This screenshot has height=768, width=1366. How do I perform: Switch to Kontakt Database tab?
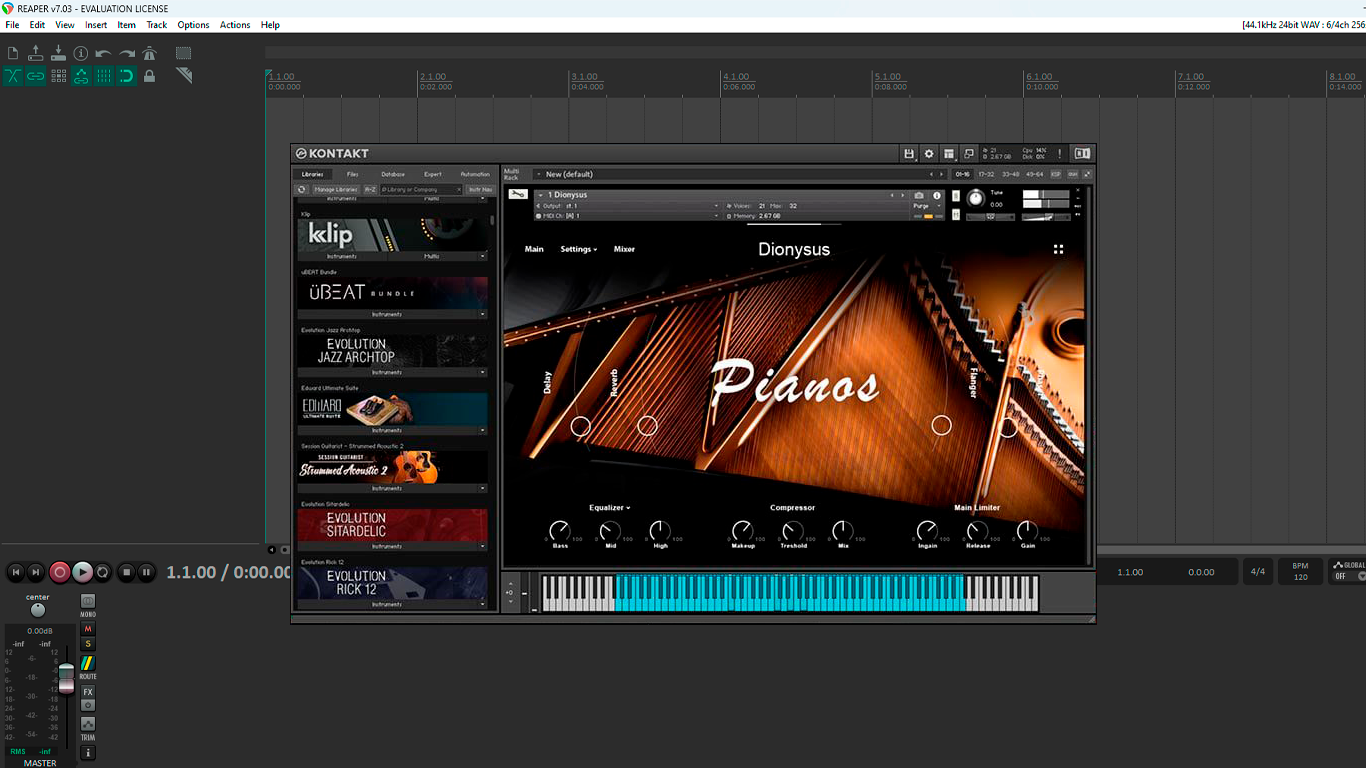[393, 174]
